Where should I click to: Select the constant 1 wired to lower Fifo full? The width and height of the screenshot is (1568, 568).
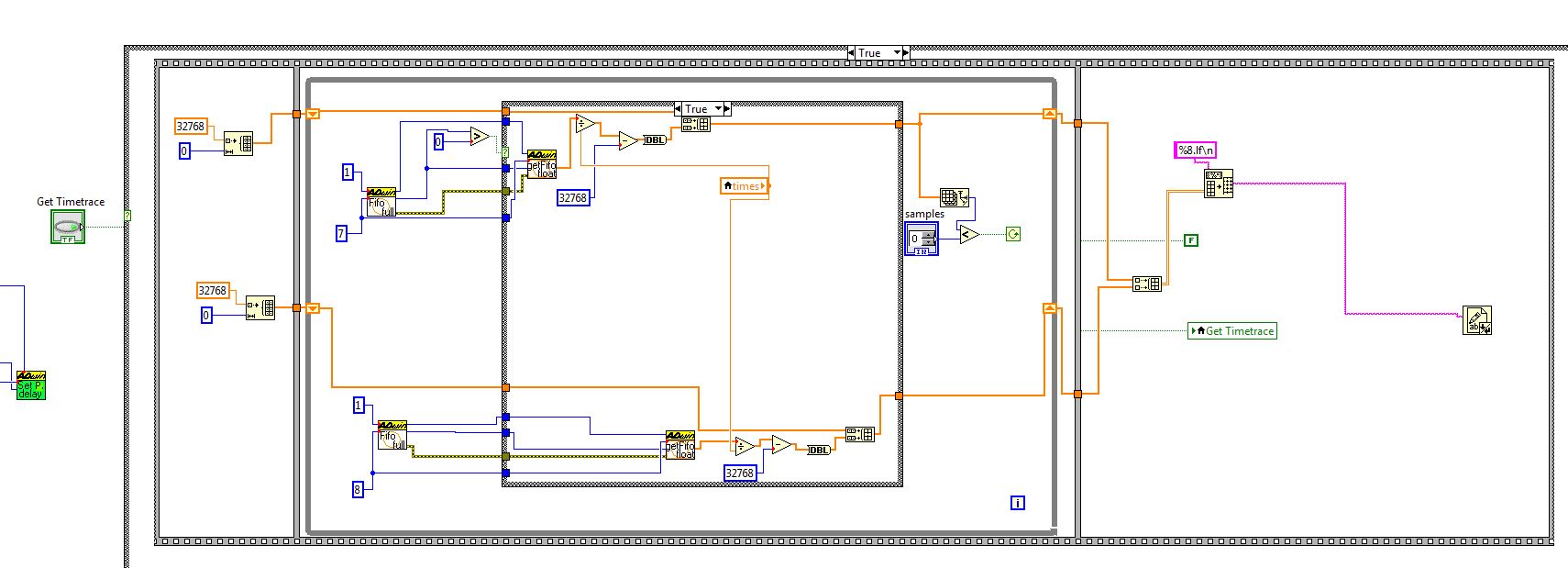[359, 405]
